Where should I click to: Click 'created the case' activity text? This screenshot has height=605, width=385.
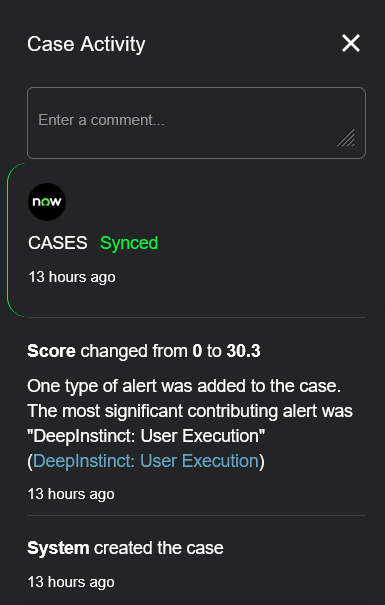tap(159, 548)
